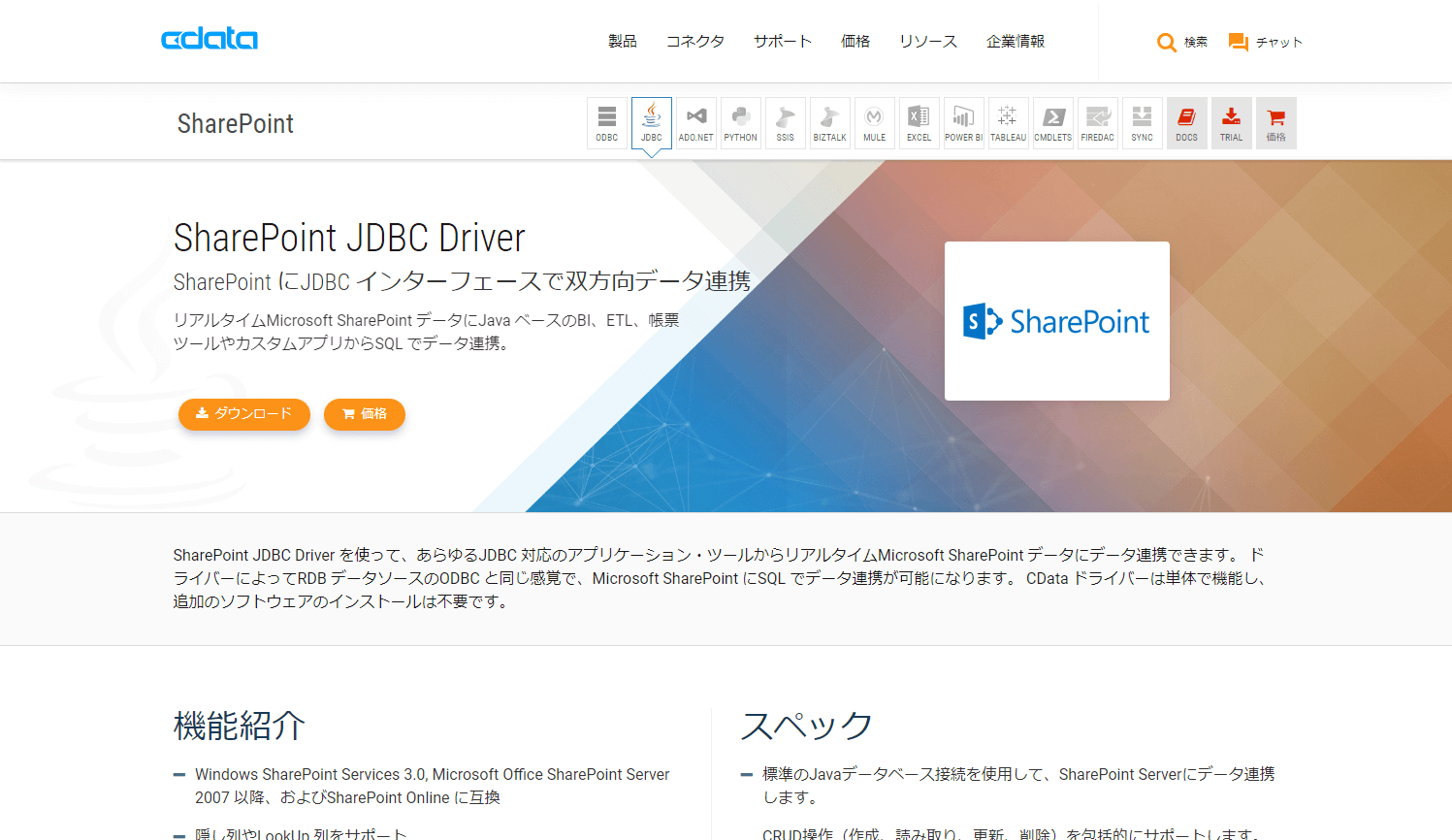Image resolution: width=1452 pixels, height=840 pixels.
Task: Click the orange ダウンロード button
Action: (x=243, y=414)
